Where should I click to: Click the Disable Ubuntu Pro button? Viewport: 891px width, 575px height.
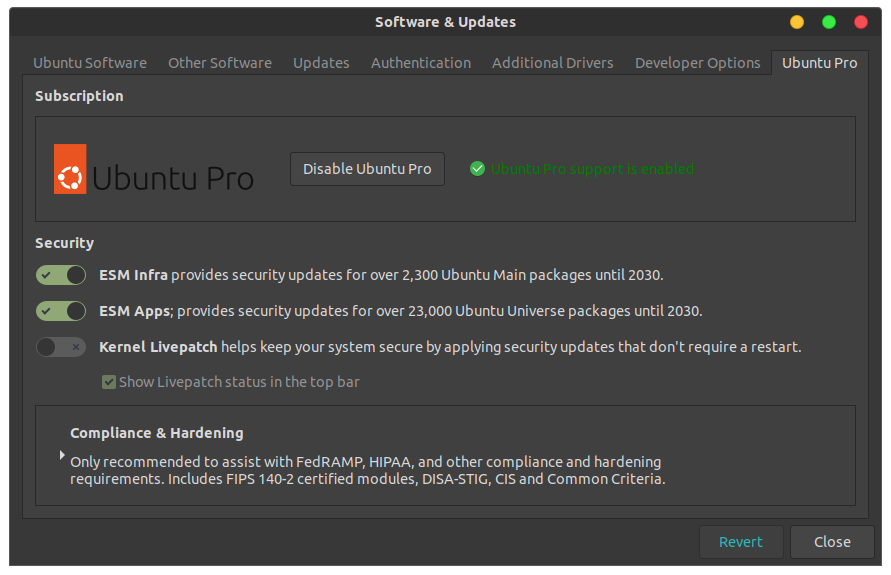[x=367, y=169]
